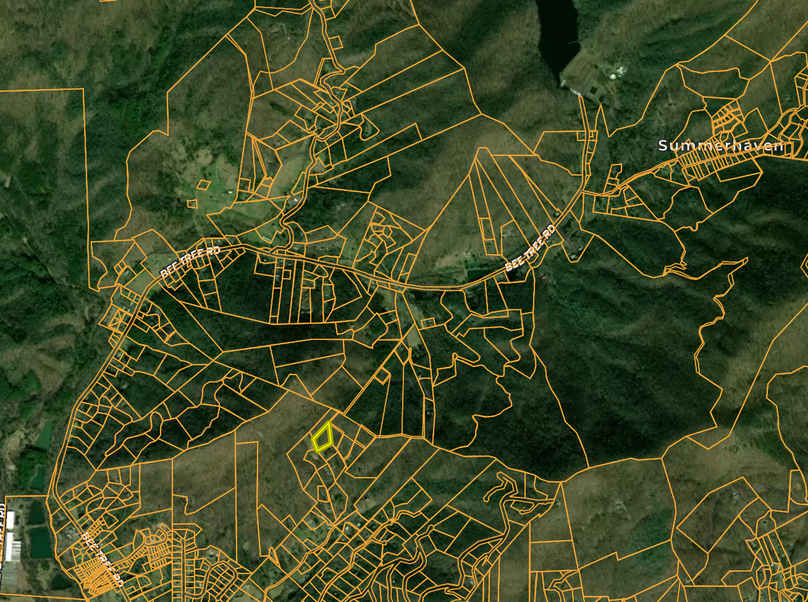Click the Bee Tree Rd label on the upper-left road
Image resolution: width=808 pixels, height=602 pixels.
point(188,264)
